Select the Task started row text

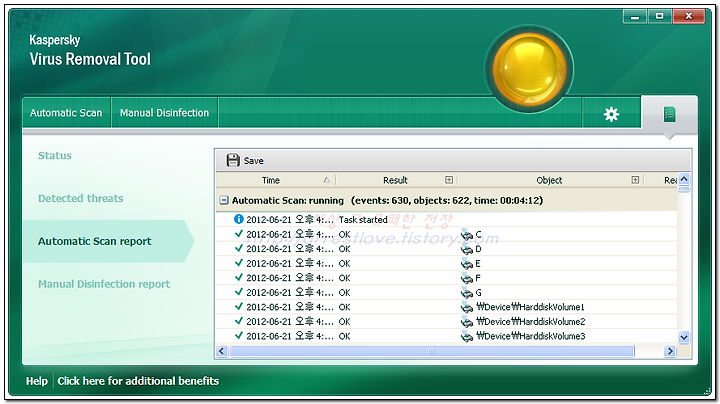click(x=363, y=220)
